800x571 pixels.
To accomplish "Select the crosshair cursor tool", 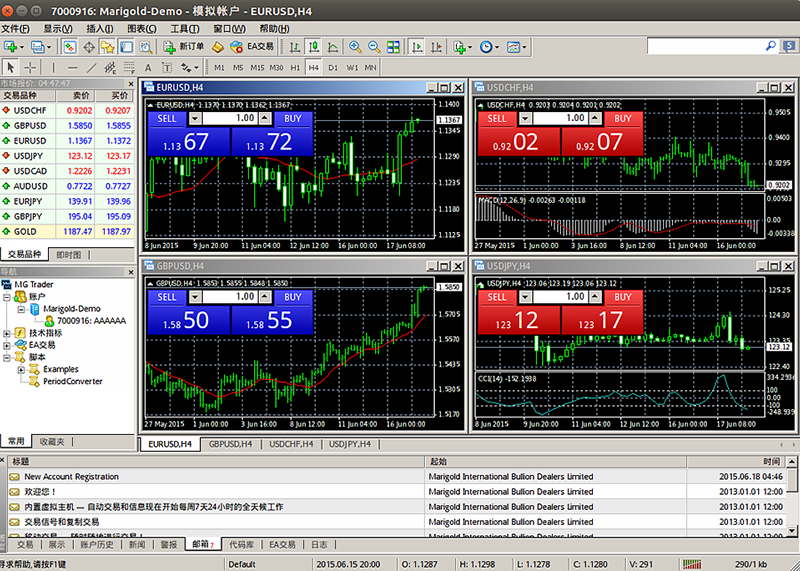I will click(32, 67).
